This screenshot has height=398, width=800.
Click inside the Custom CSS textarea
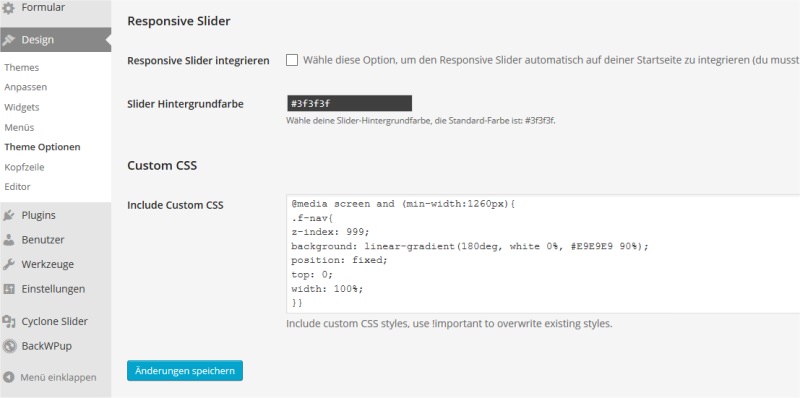coord(543,254)
